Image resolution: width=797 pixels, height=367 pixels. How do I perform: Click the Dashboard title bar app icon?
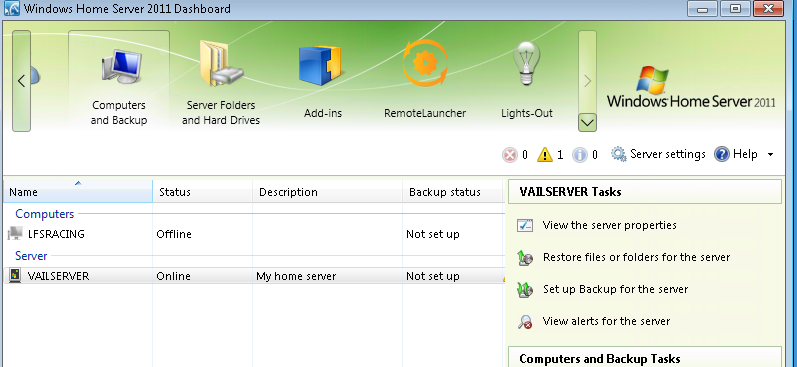point(12,9)
